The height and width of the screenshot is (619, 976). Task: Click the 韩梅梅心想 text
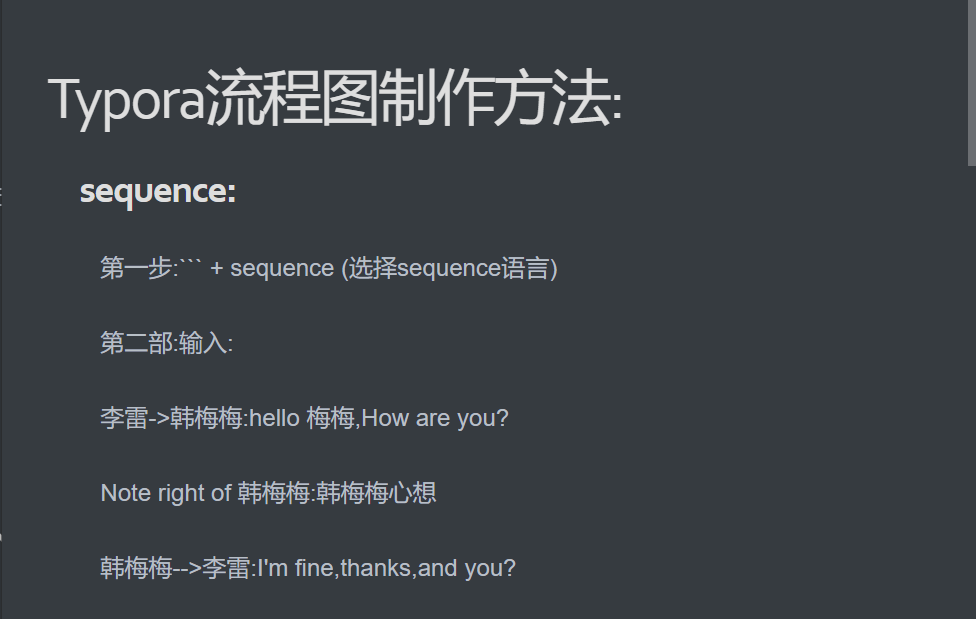click(x=376, y=493)
